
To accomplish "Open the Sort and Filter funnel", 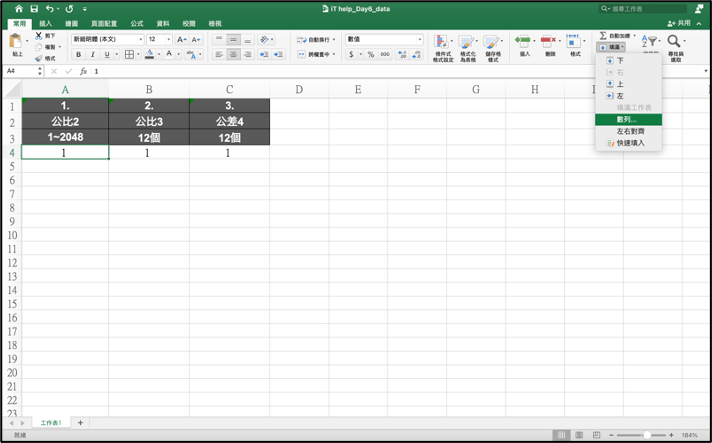I will coord(650,41).
